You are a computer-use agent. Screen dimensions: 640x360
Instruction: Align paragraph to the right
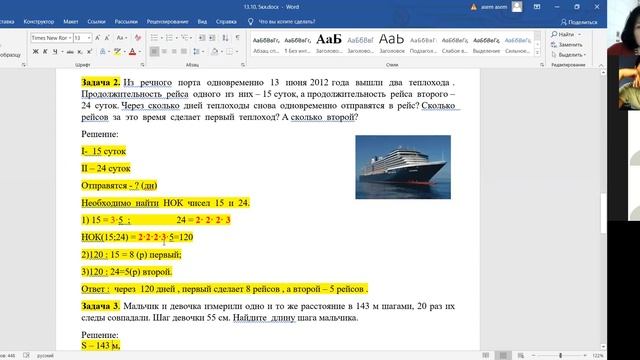coord(174,52)
